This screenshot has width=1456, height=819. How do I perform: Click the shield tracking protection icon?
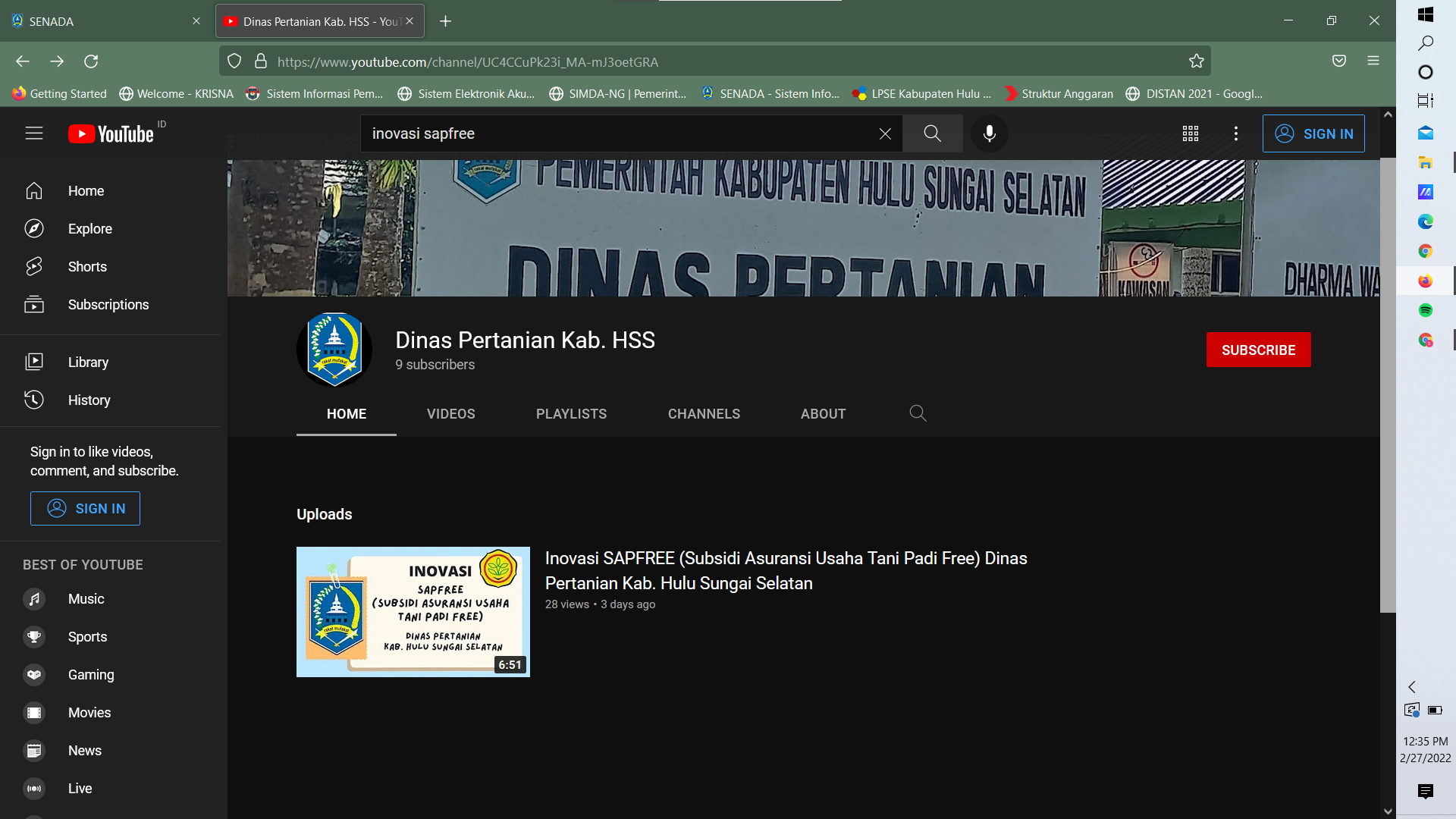click(x=234, y=61)
